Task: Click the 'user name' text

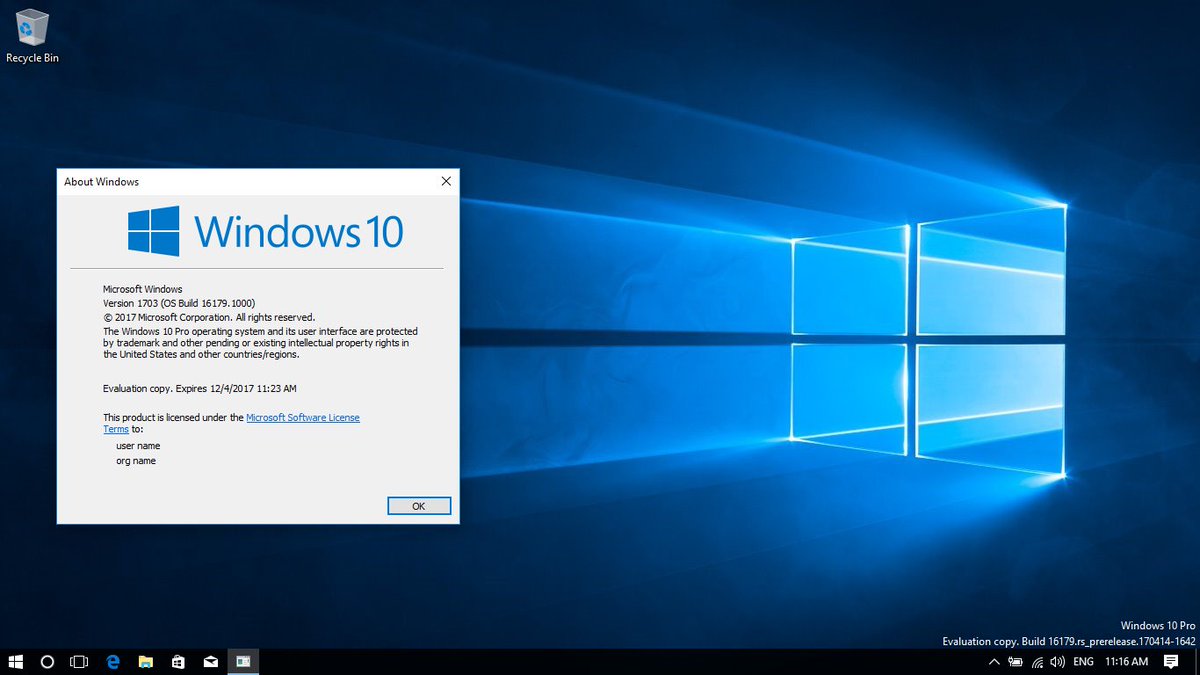Action: coord(138,446)
